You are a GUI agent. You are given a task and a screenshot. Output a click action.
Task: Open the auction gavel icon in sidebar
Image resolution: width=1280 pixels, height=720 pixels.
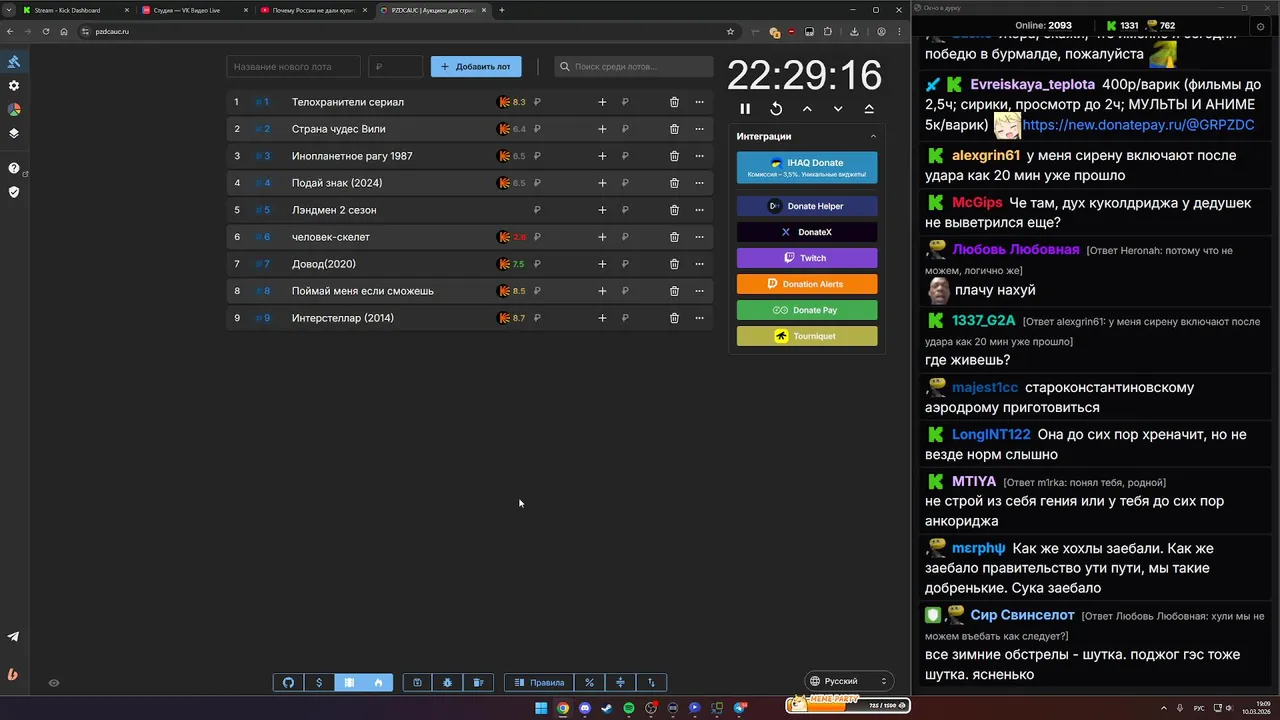[x=14, y=62]
